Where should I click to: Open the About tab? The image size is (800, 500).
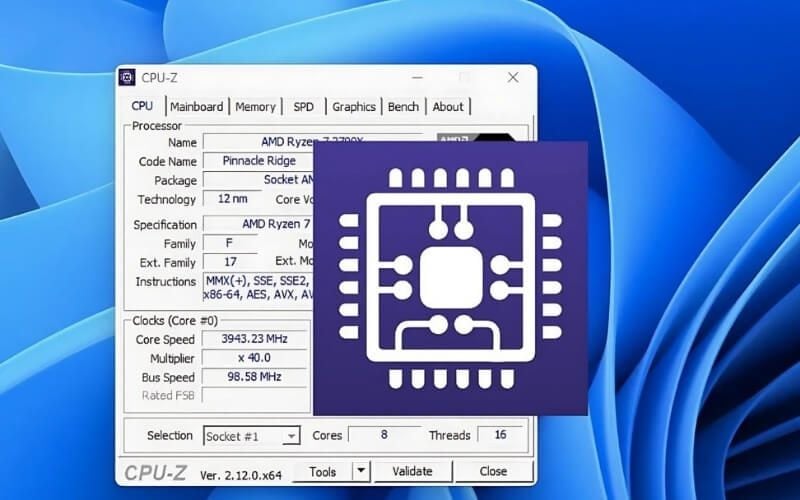448,107
